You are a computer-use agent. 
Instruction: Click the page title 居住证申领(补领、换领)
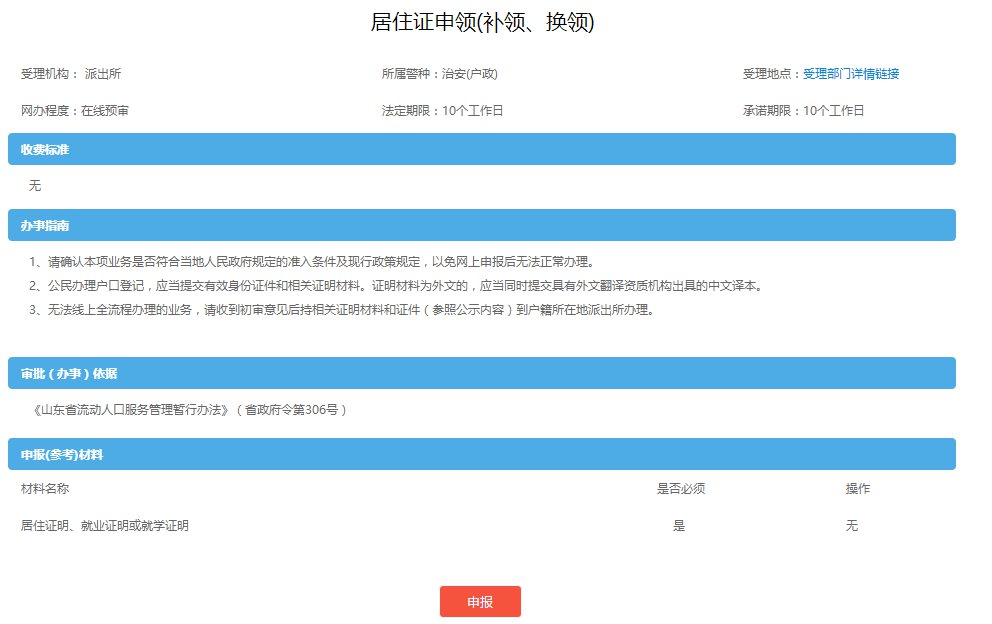482,22
